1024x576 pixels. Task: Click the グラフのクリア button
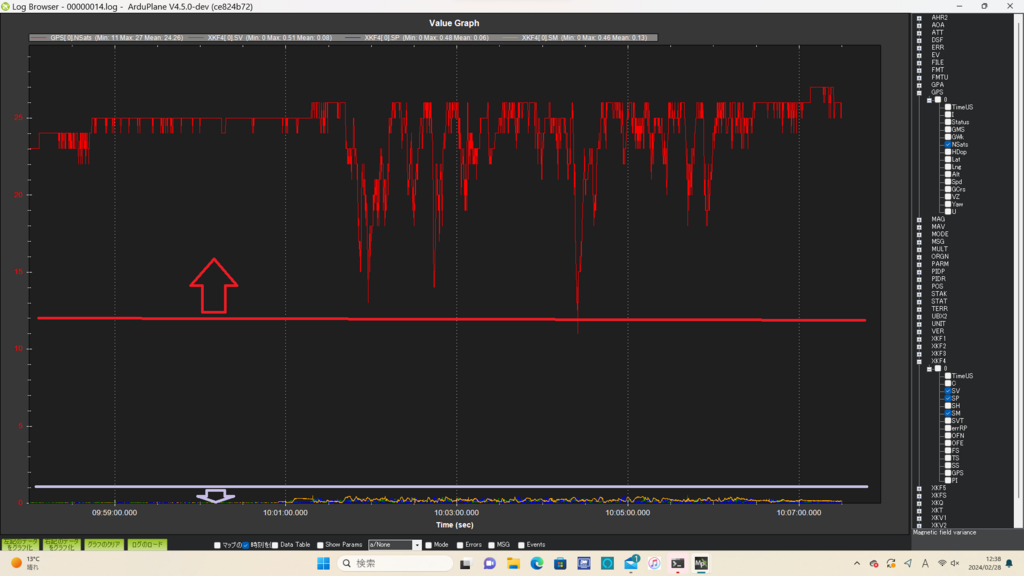point(104,545)
